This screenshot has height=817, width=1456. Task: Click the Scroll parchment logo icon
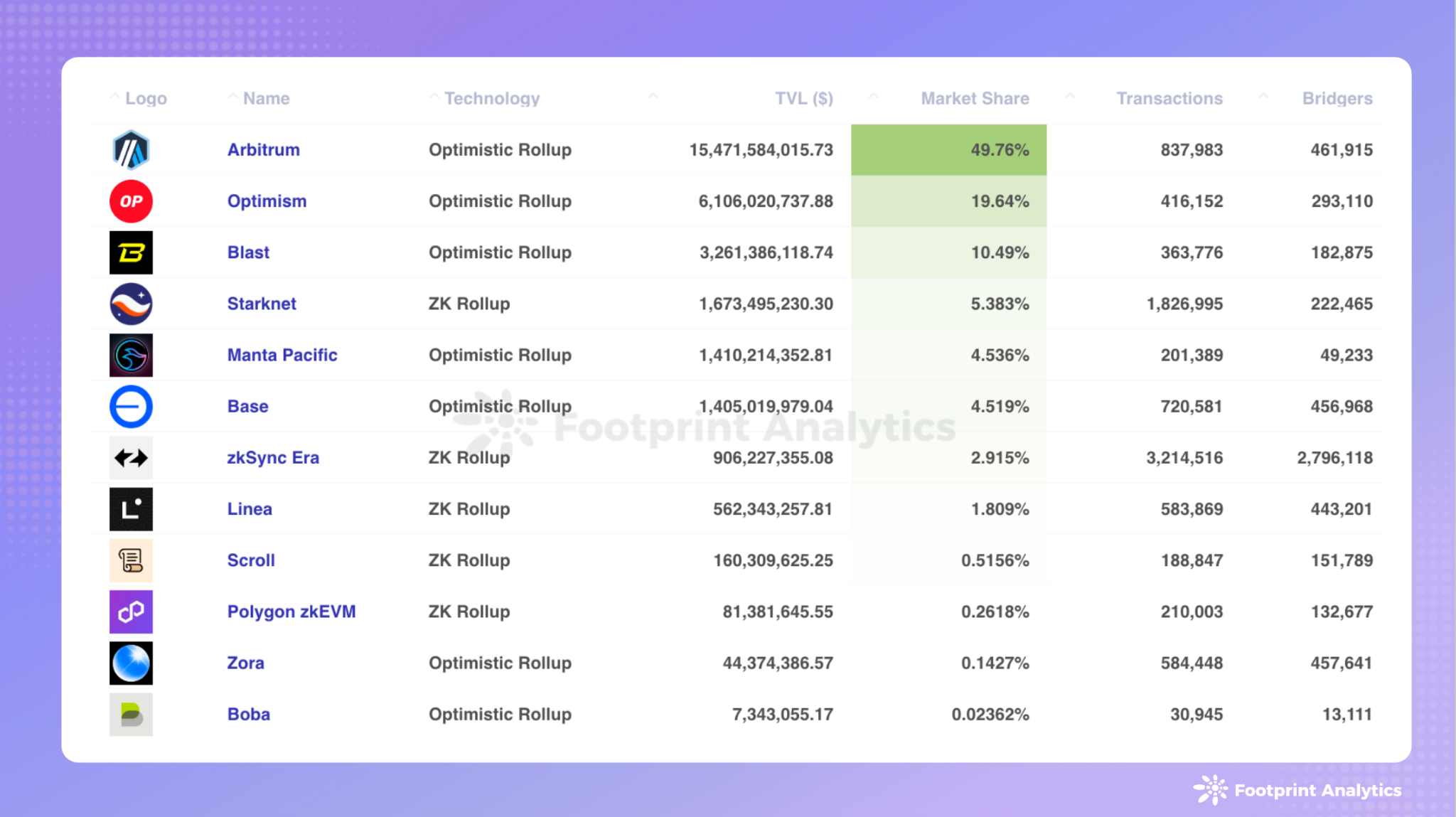click(131, 560)
